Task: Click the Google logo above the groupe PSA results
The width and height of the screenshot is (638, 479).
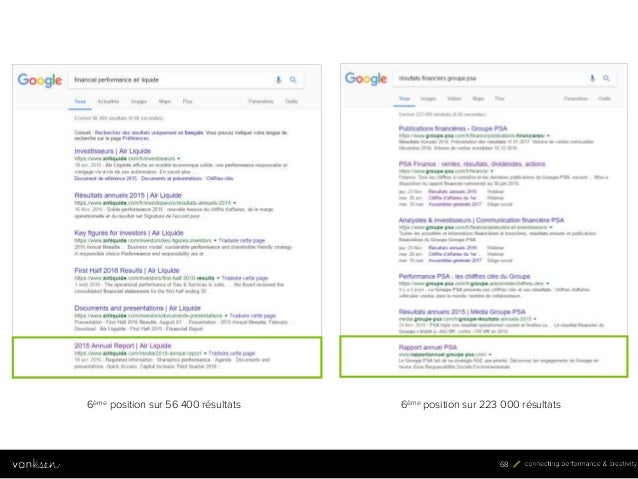Action: 366,78
